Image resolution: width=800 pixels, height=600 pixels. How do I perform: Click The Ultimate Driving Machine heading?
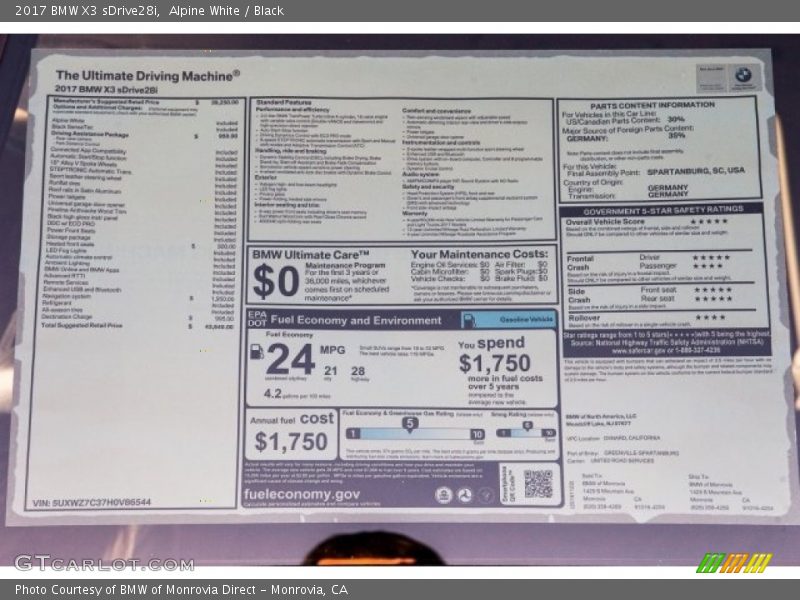coord(147,75)
